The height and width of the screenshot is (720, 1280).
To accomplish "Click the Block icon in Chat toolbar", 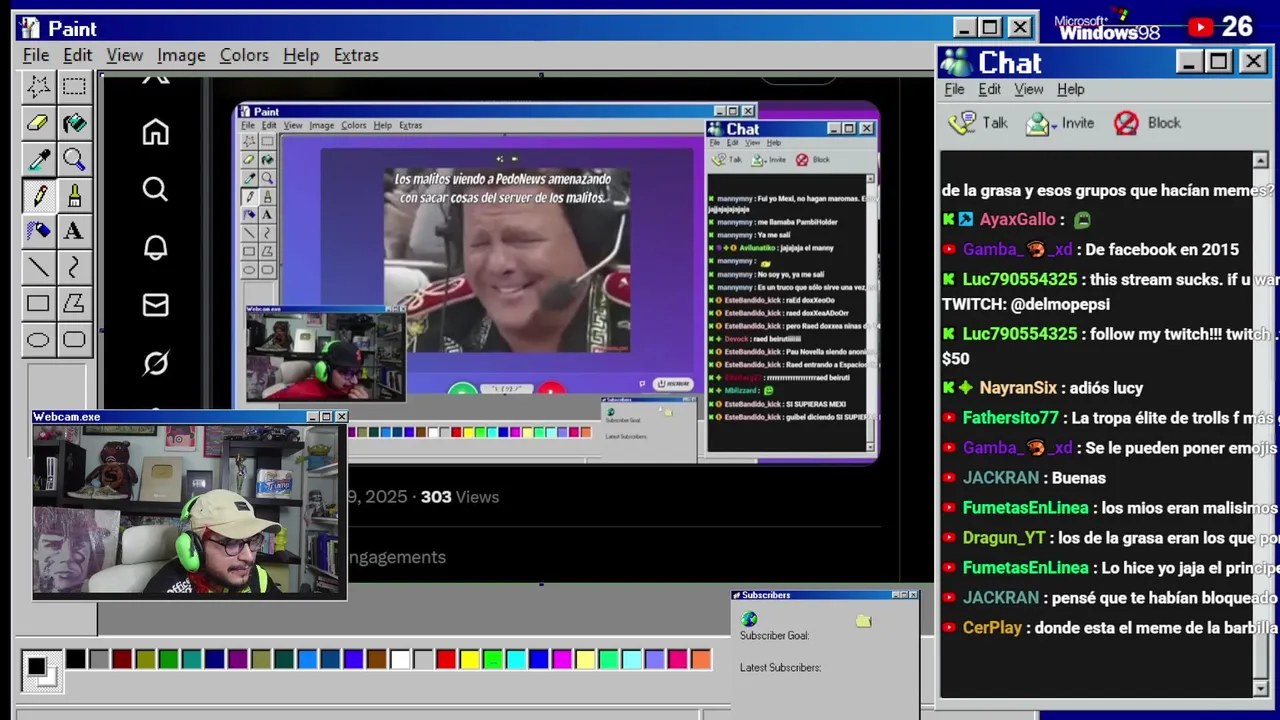I will coord(1126,123).
